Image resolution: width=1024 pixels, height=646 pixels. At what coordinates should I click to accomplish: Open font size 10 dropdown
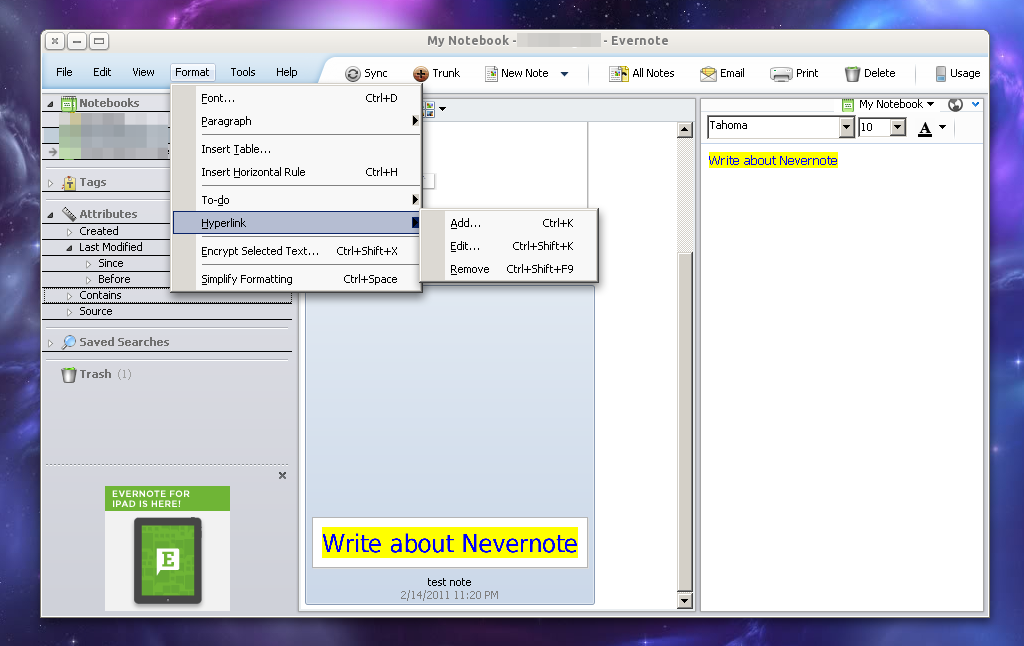coord(898,127)
